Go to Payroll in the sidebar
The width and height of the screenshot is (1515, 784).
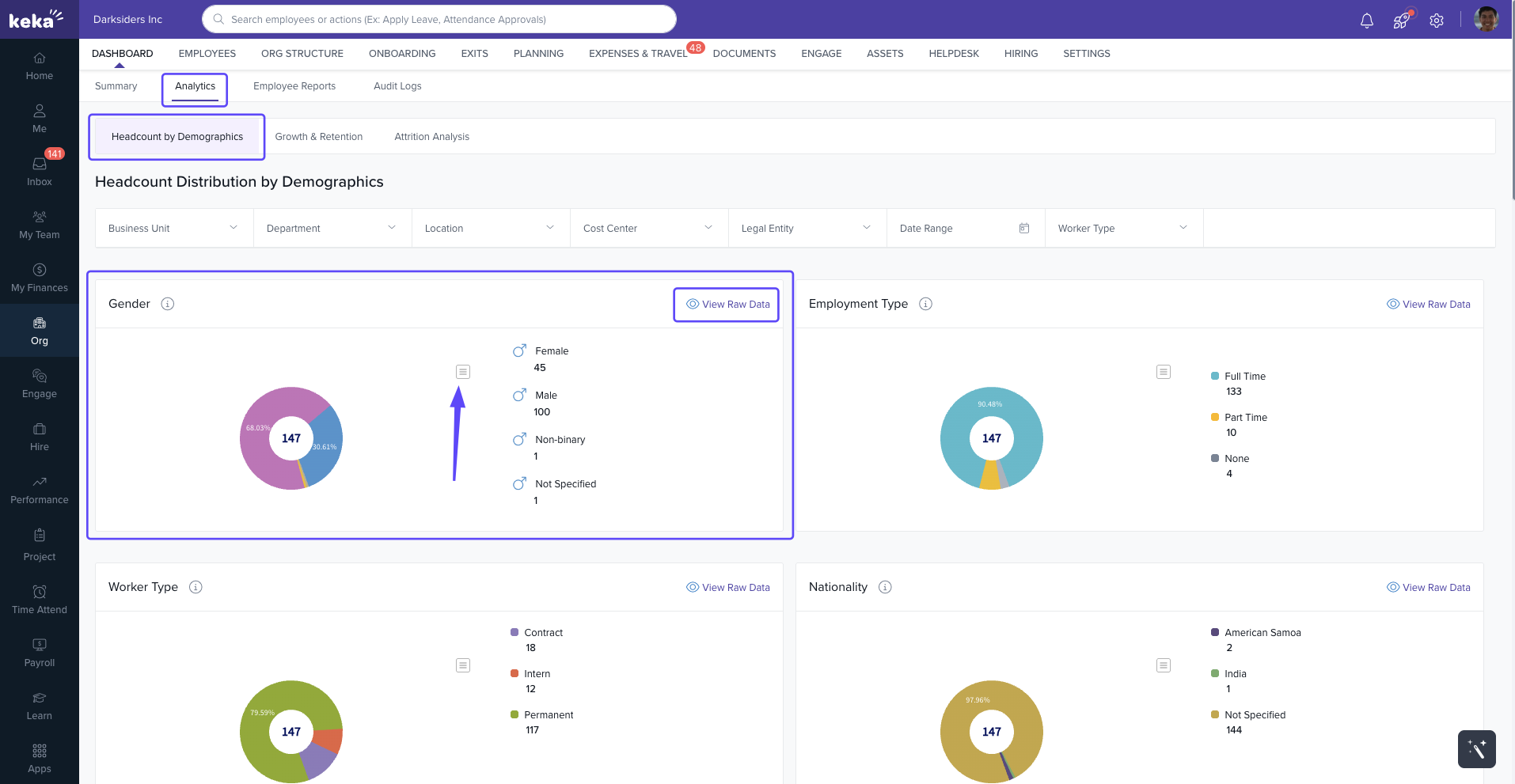[x=40, y=652]
